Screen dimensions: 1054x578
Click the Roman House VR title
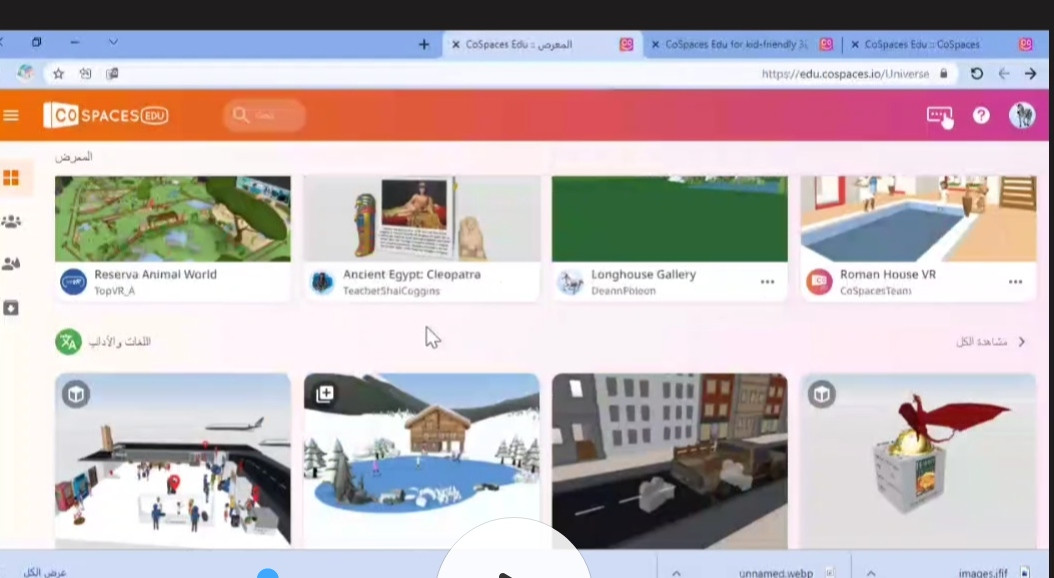coord(888,274)
